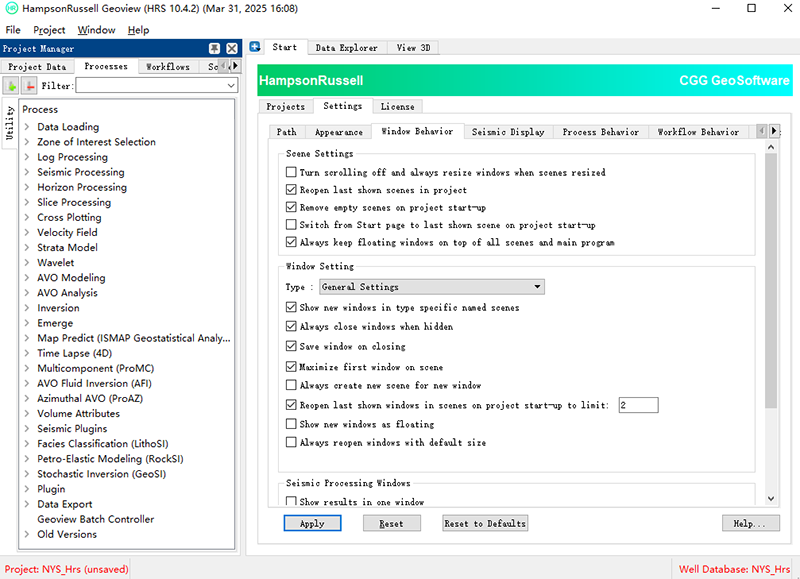Toggle Show new windows as floating
Viewport: 800px width, 579px height.
[291, 425]
